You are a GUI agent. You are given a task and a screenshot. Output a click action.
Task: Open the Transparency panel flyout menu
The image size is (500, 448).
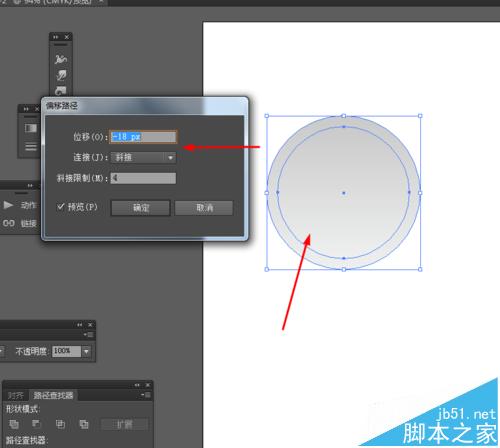pyautogui.click(x=89, y=334)
